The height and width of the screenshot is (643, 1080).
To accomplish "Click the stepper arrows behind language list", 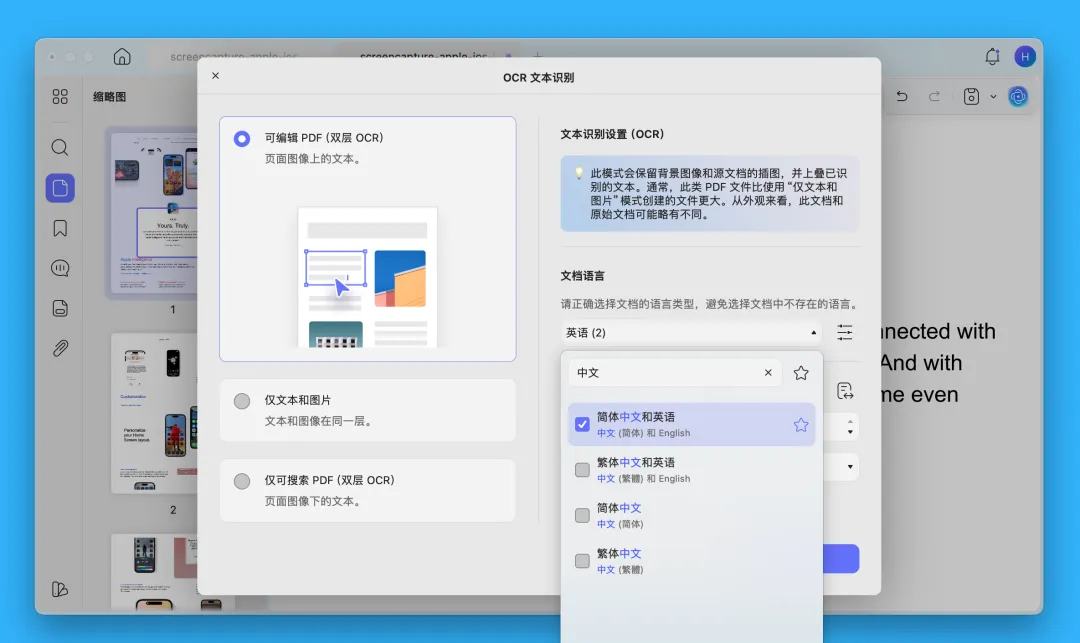I will tap(850, 427).
